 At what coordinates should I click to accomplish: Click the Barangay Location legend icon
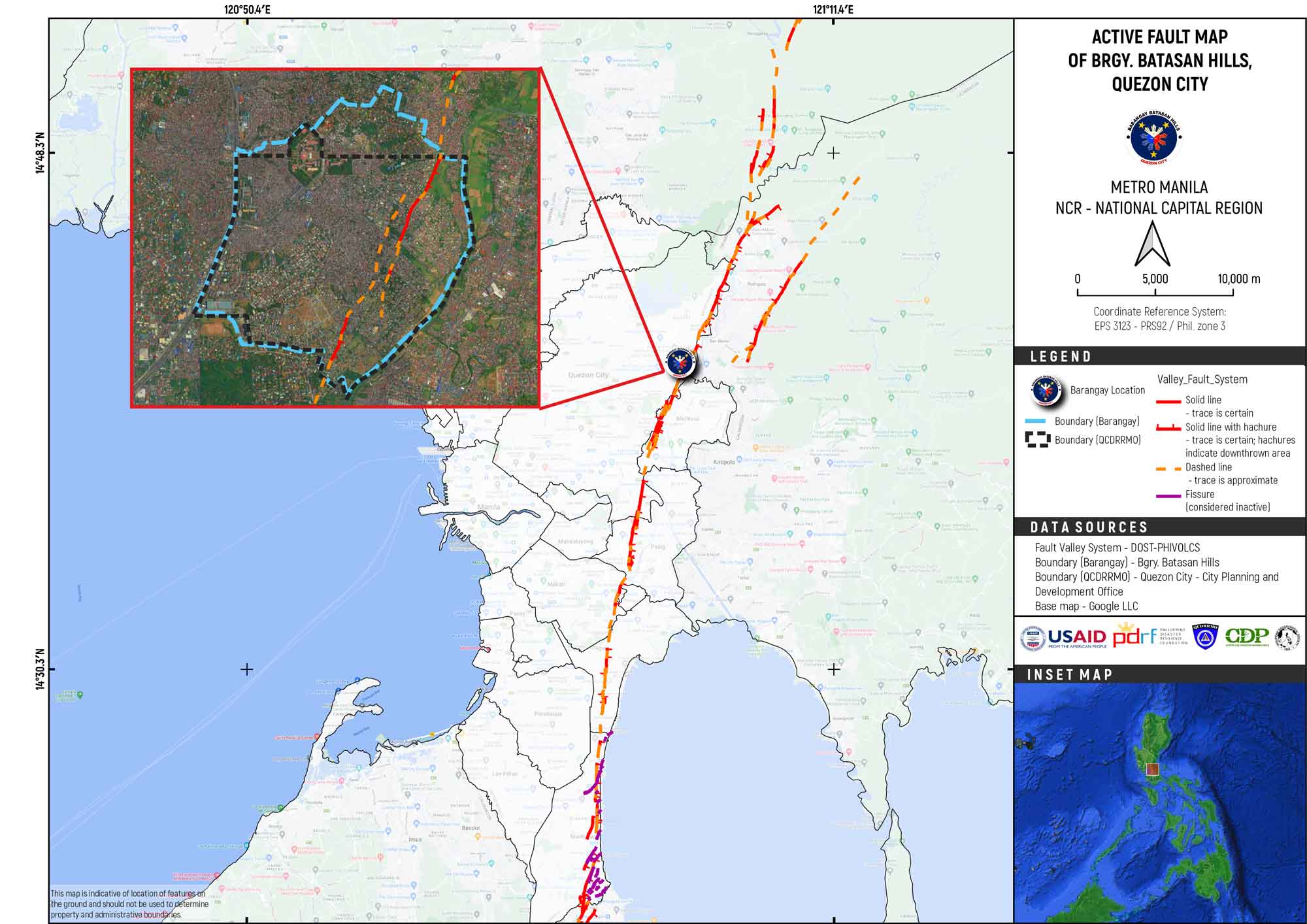(x=1045, y=390)
